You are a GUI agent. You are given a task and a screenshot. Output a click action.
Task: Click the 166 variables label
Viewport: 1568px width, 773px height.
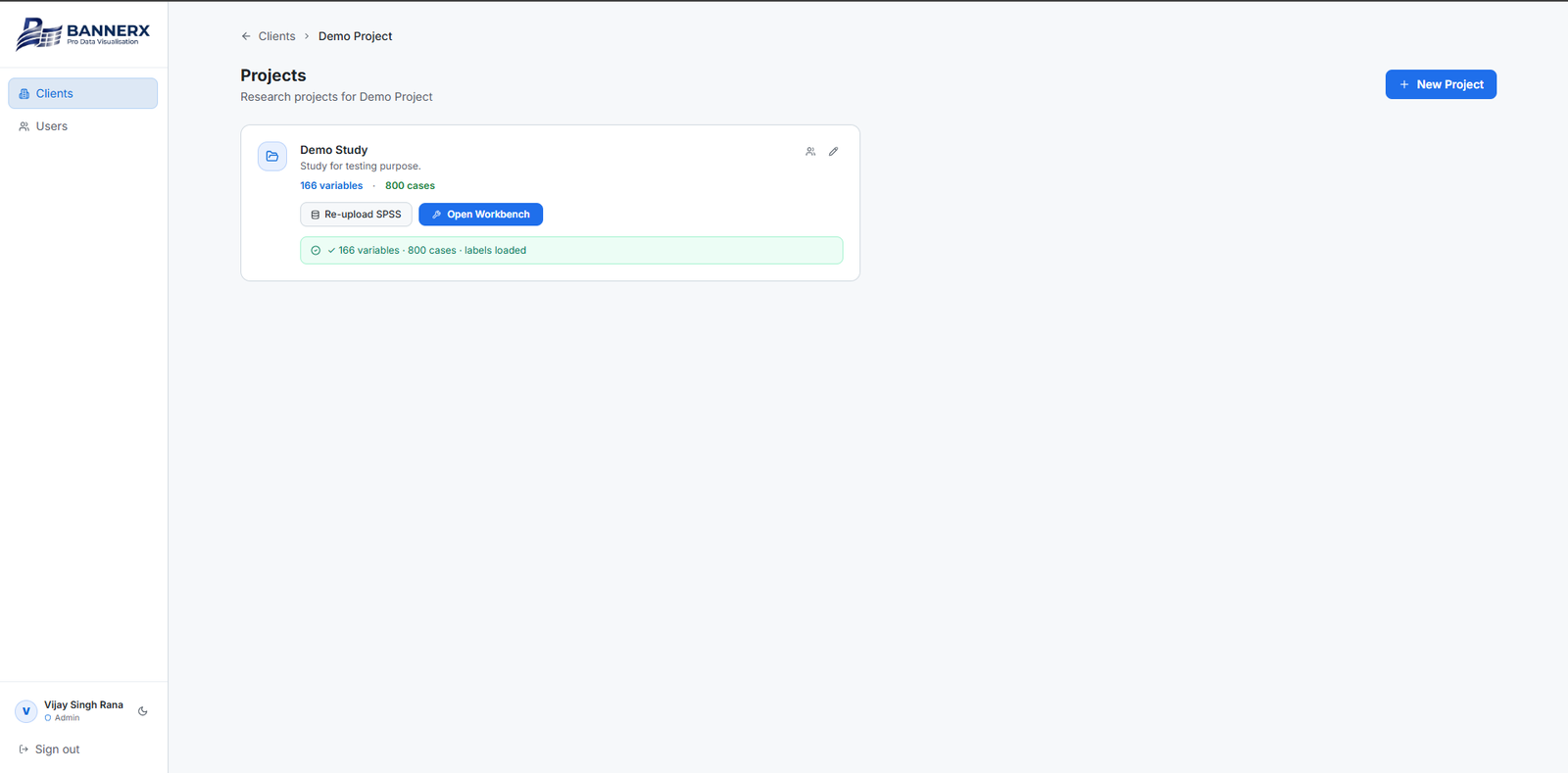click(331, 185)
